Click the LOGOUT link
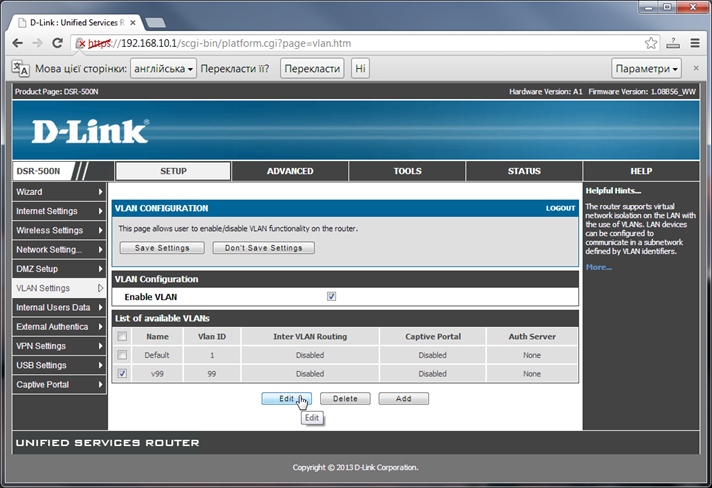 point(560,208)
